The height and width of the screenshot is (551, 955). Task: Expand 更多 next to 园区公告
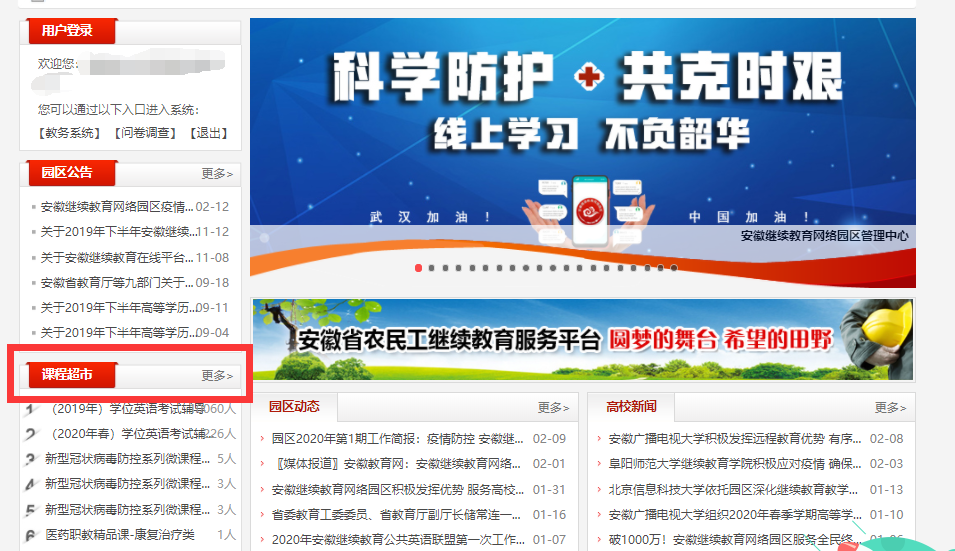[217, 173]
